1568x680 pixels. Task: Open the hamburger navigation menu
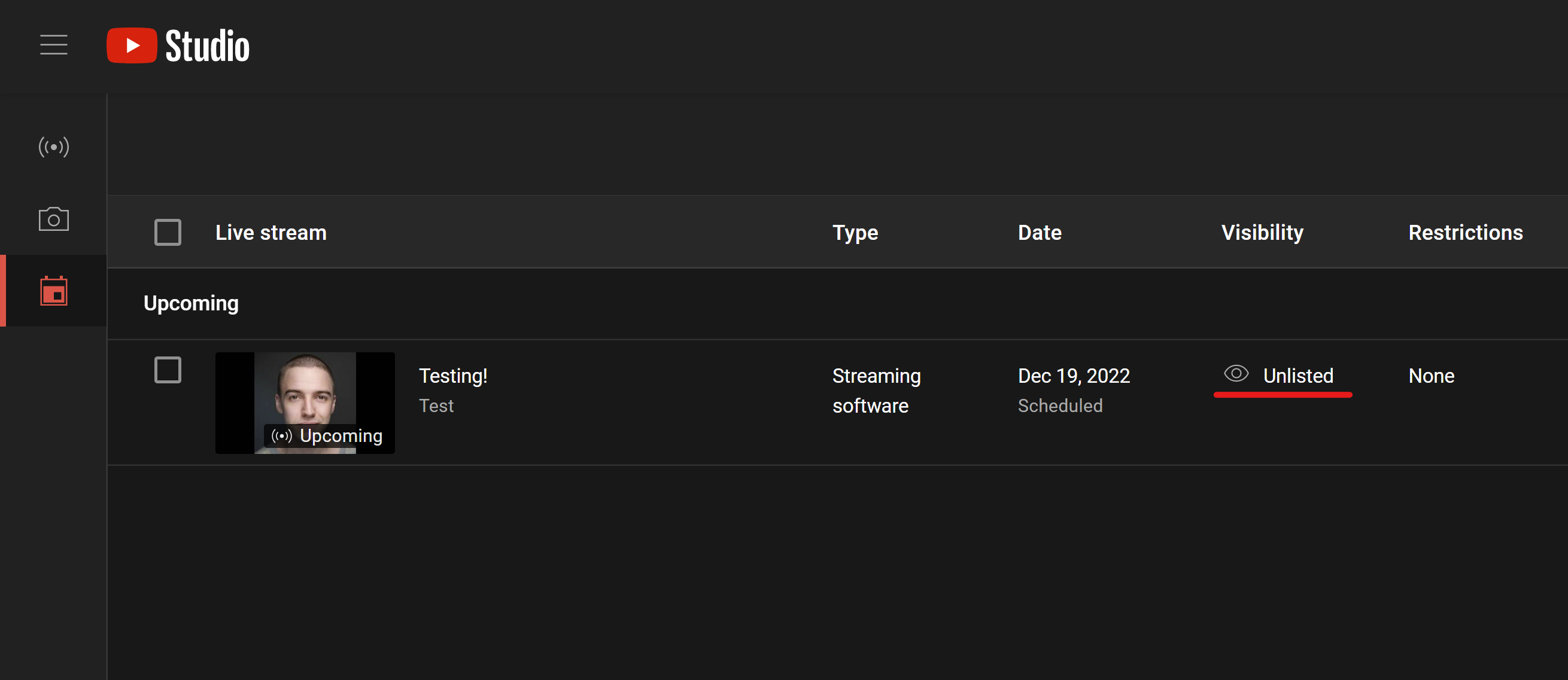point(54,45)
